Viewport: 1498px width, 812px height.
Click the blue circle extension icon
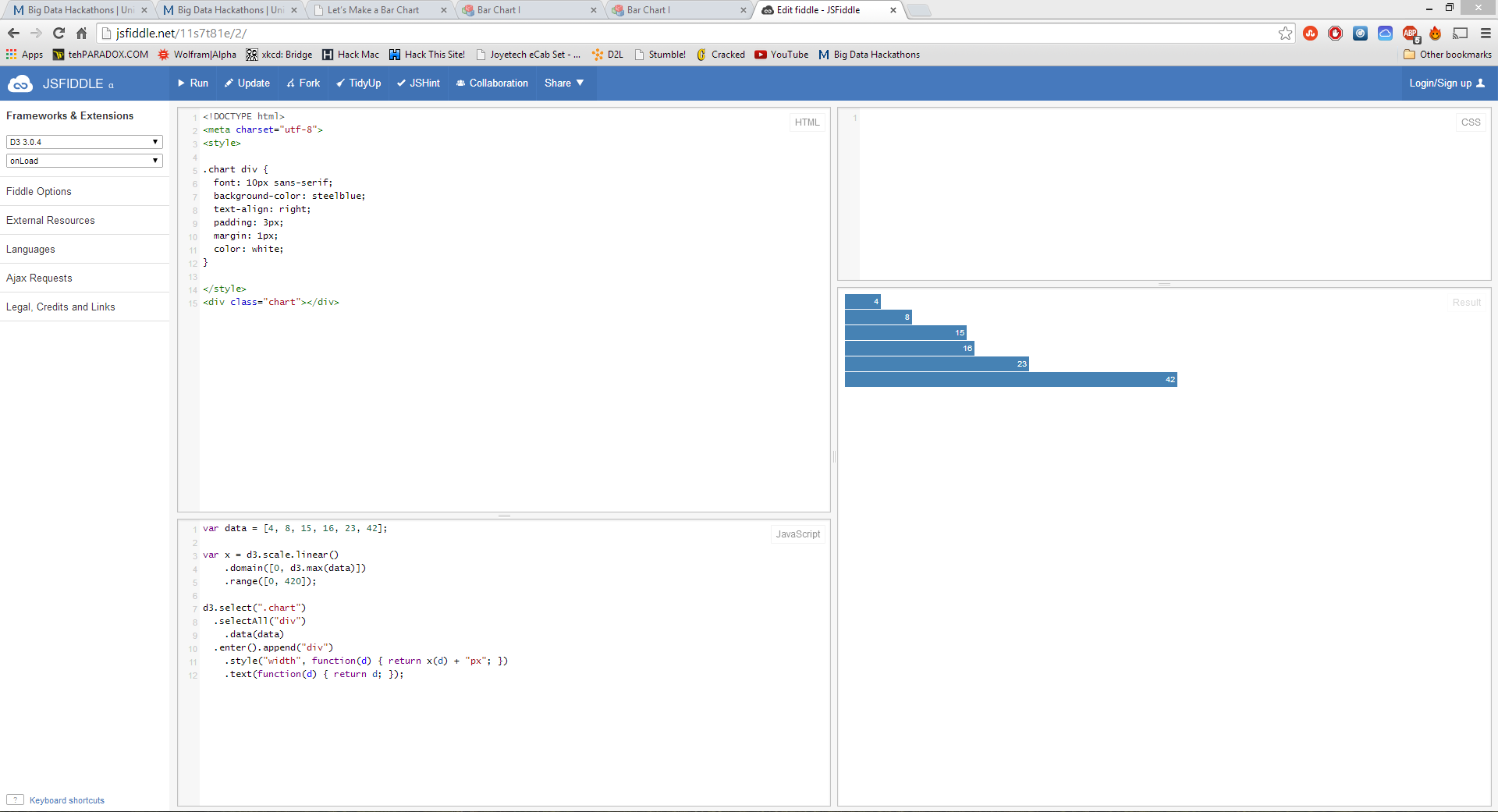click(1361, 33)
